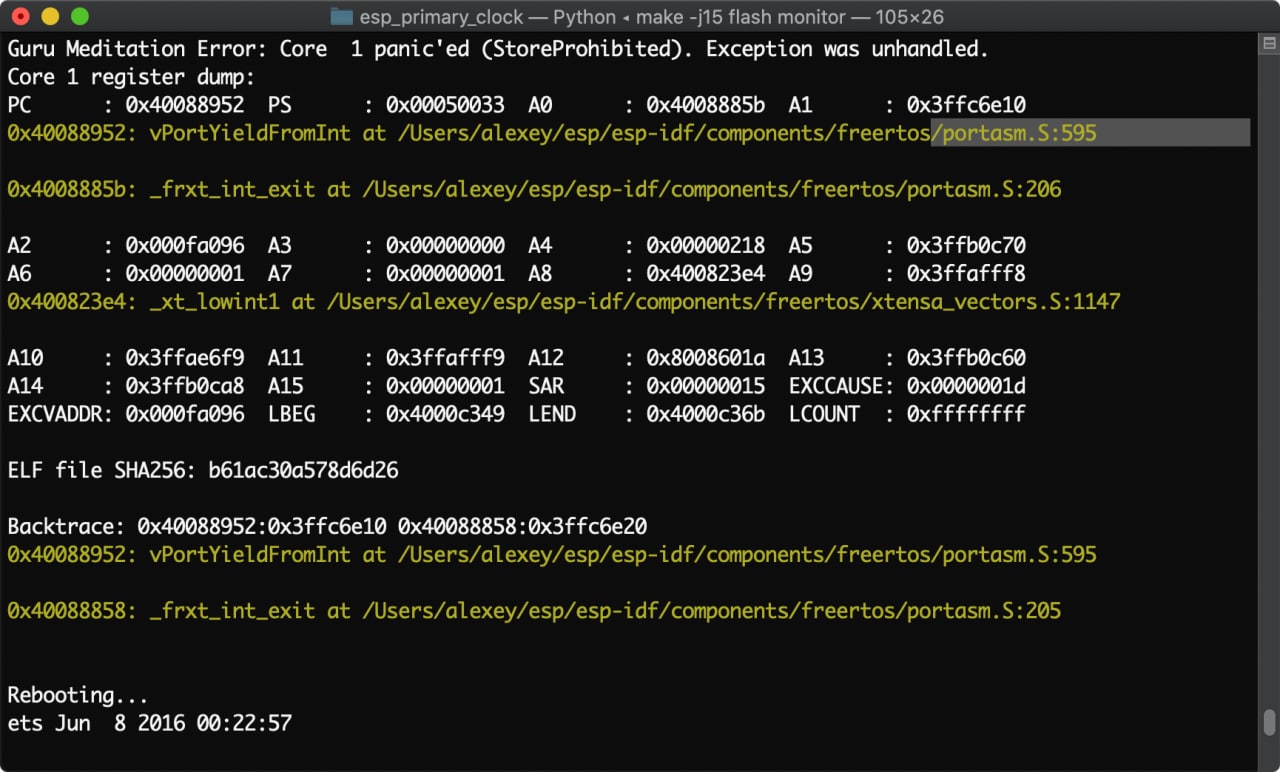Minimize the terminal using the yellow button

50,17
